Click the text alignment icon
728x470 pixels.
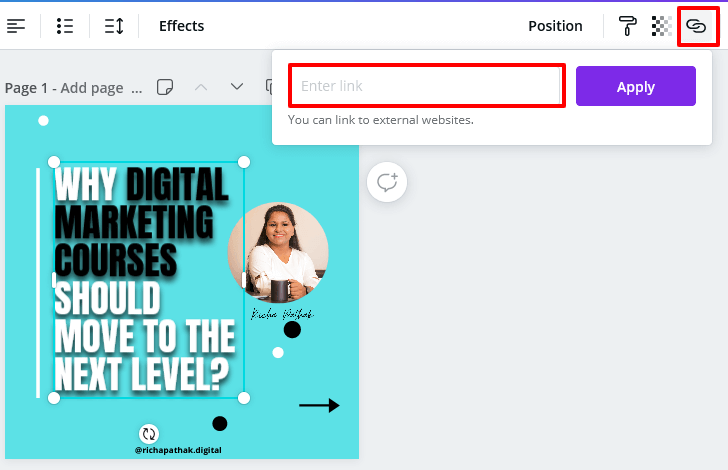tap(16, 26)
